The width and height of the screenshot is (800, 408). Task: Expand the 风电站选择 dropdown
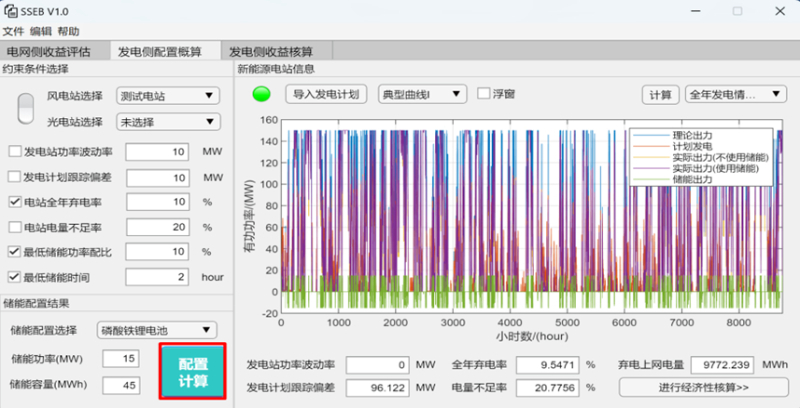[168, 95]
